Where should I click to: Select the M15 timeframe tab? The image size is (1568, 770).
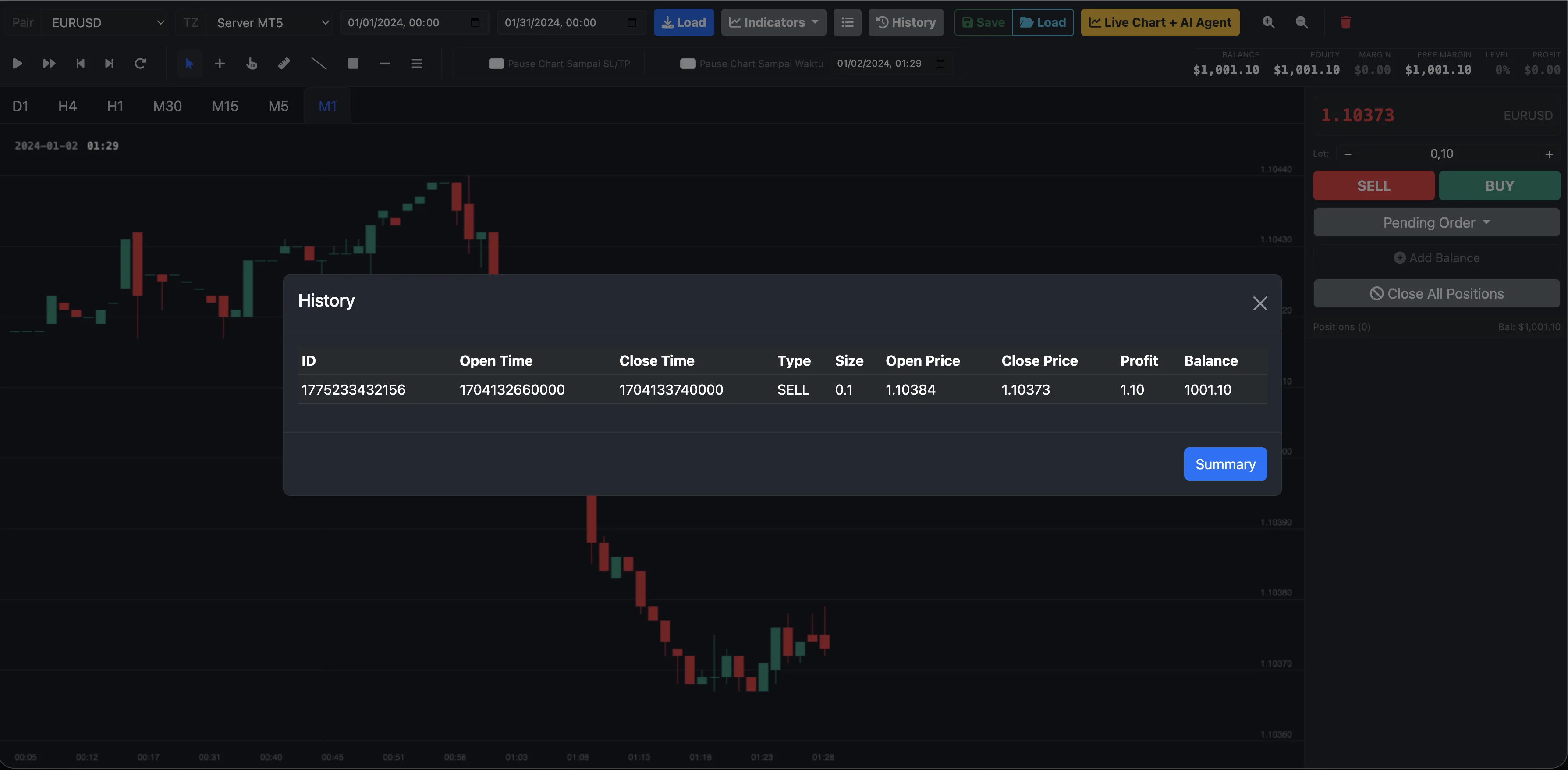[x=225, y=105]
